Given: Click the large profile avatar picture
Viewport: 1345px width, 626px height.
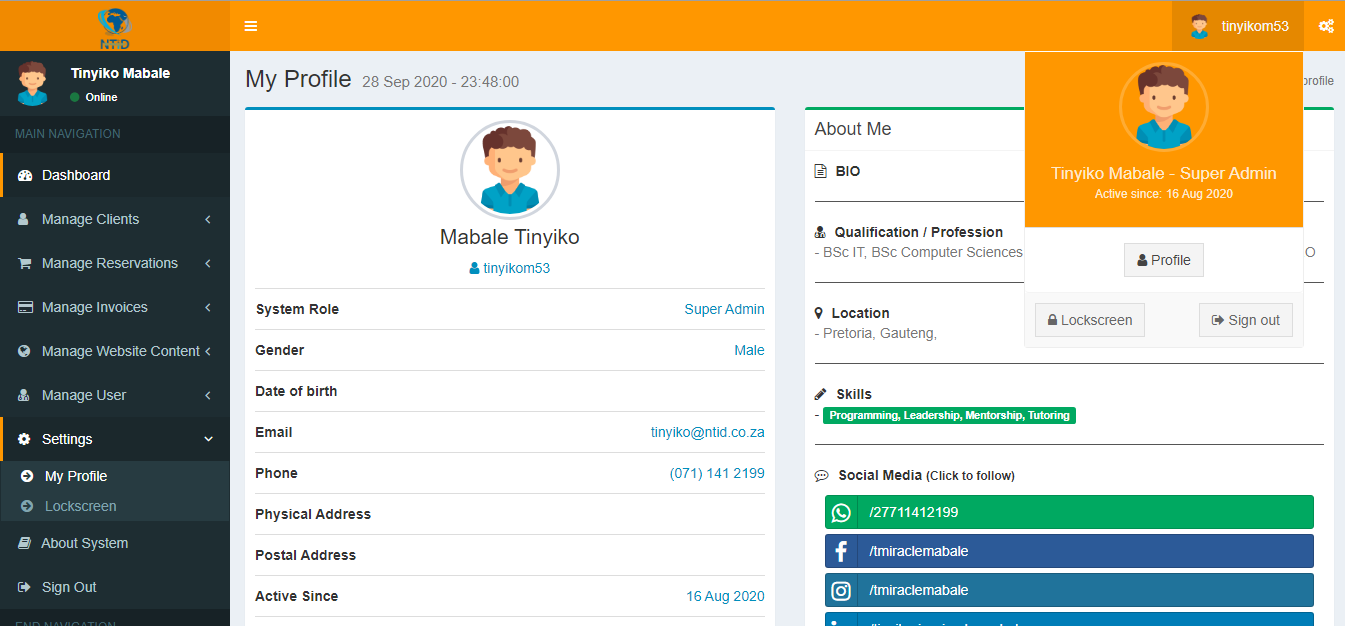Looking at the screenshot, I should tap(509, 170).
